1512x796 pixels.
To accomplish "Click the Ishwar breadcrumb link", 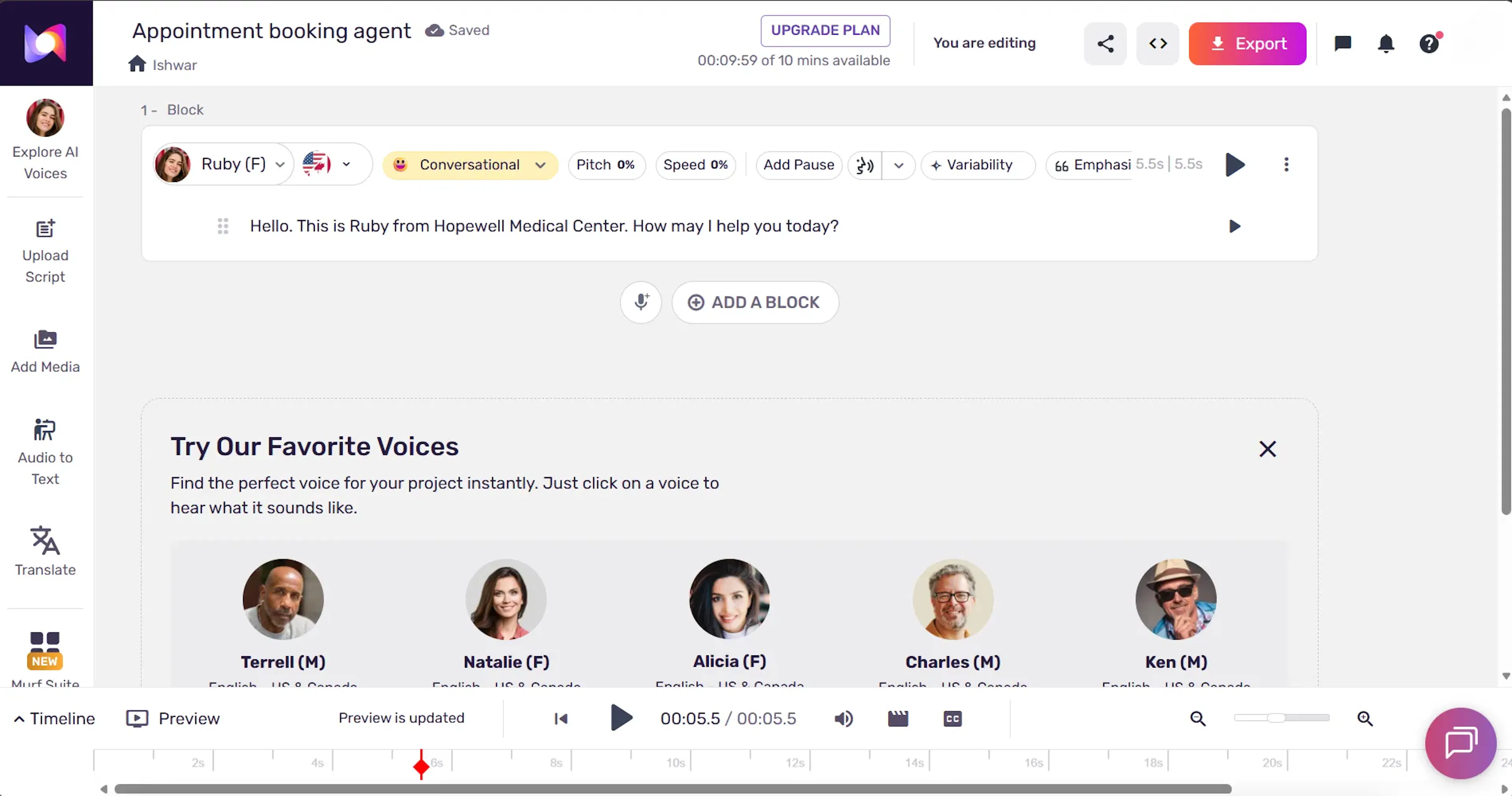I will (175, 65).
